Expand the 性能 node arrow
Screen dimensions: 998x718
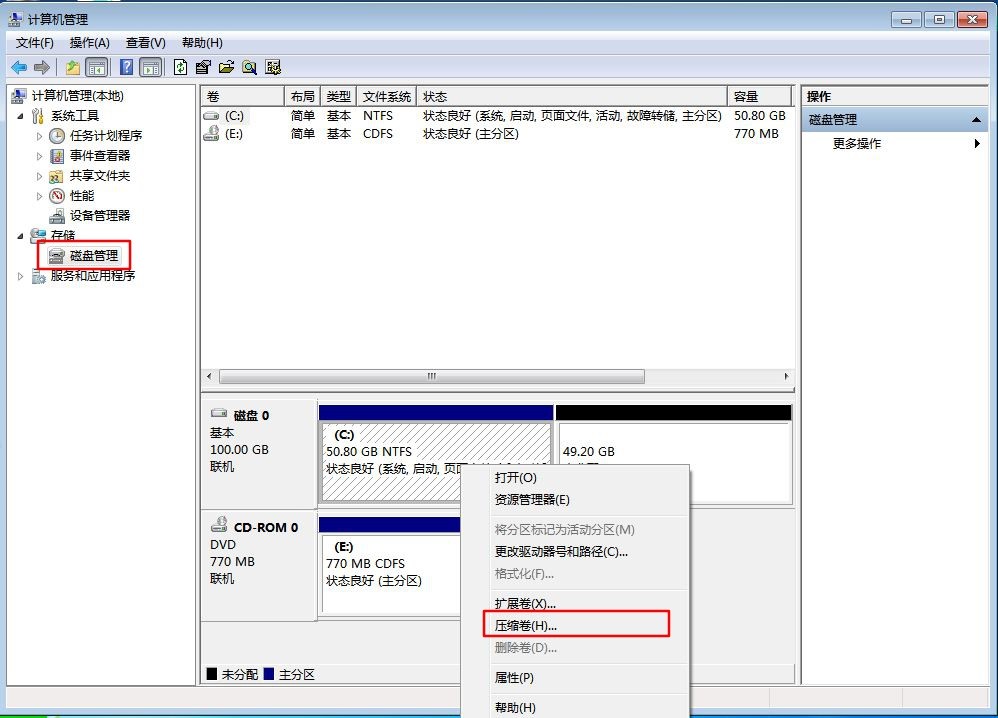[39, 196]
